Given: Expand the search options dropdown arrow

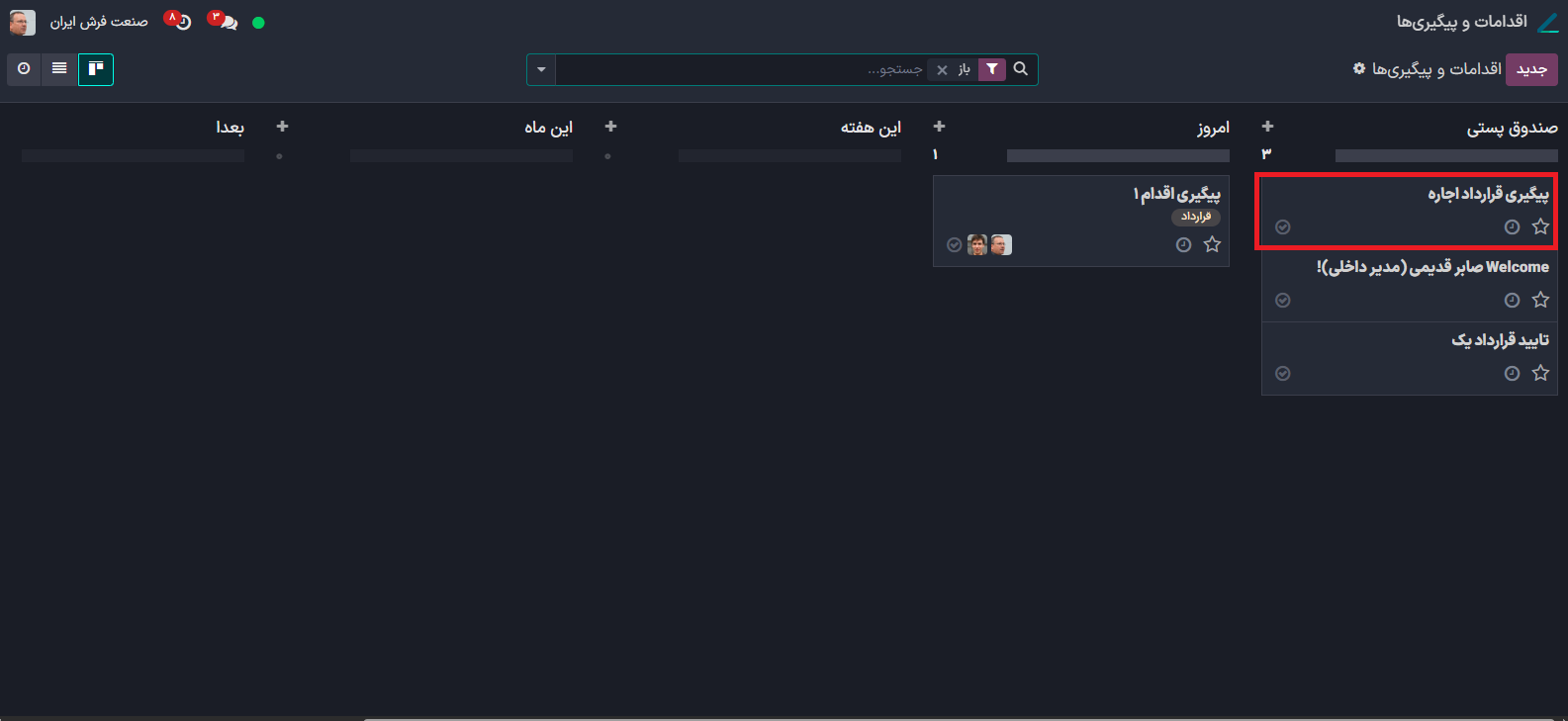Looking at the screenshot, I should coord(541,69).
